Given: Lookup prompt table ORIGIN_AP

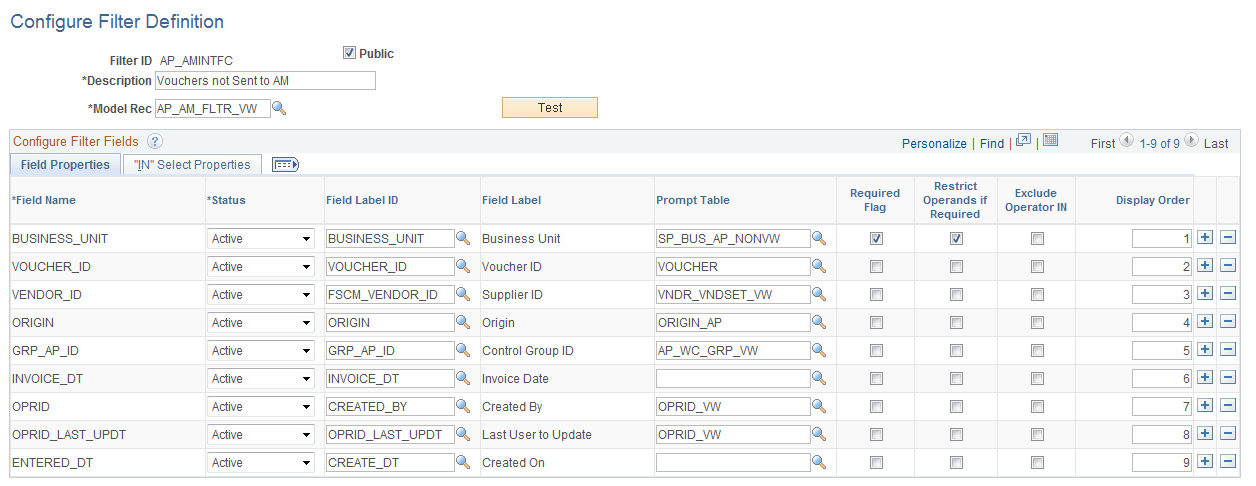Looking at the screenshot, I should tap(819, 323).
